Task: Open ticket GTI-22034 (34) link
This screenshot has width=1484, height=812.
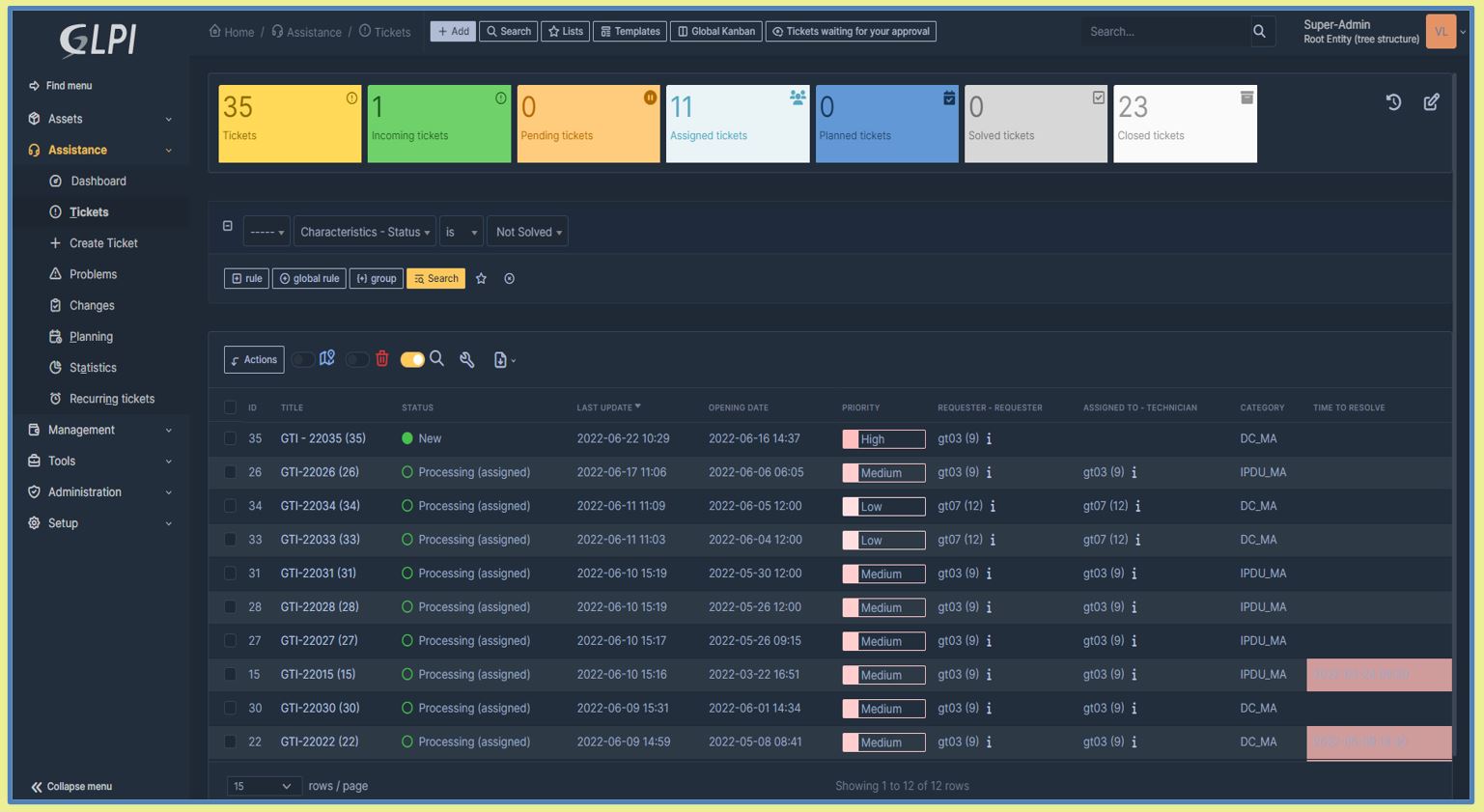Action: [x=320, y=506]
